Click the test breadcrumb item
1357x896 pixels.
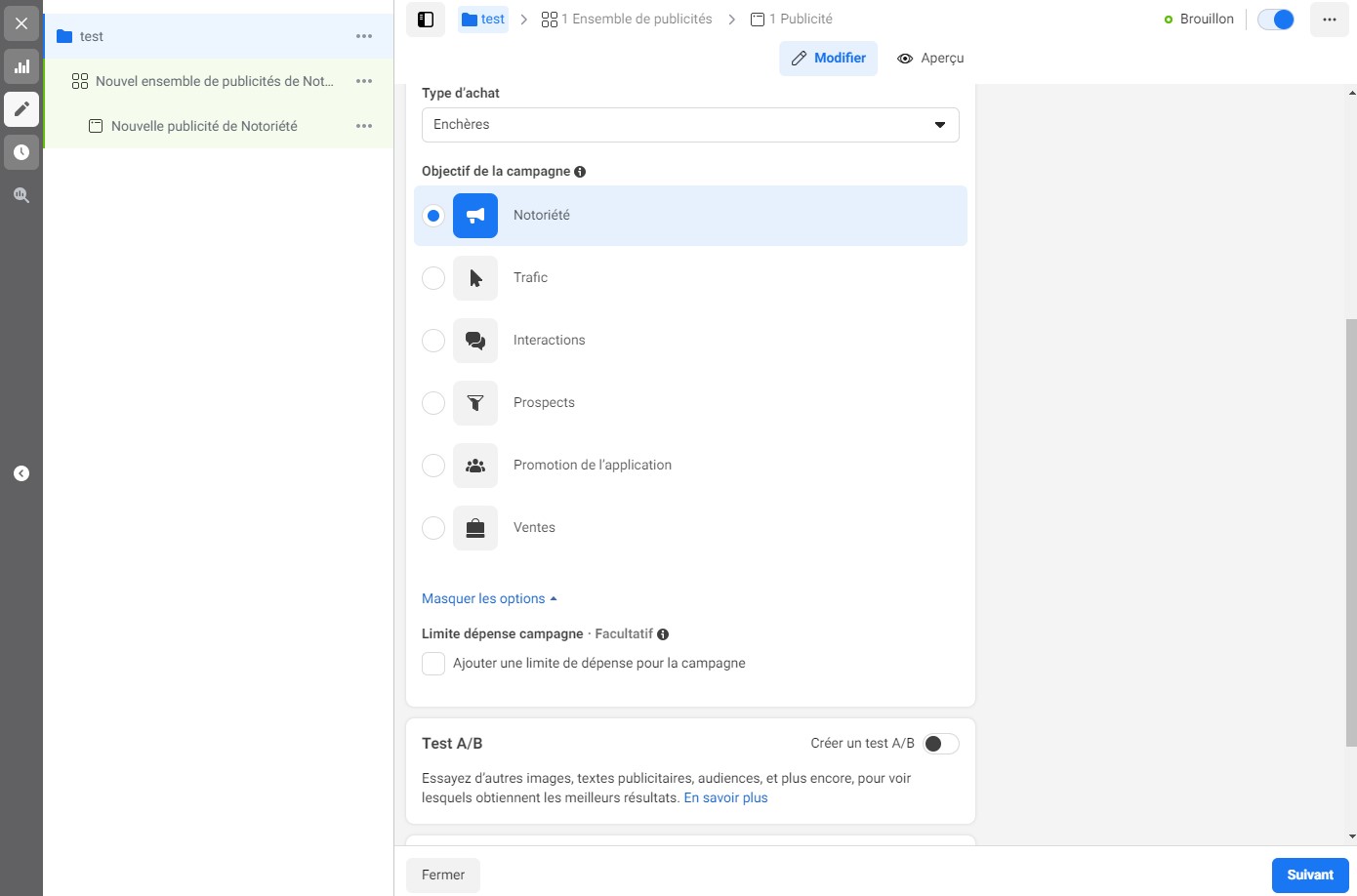pos(483,20)
